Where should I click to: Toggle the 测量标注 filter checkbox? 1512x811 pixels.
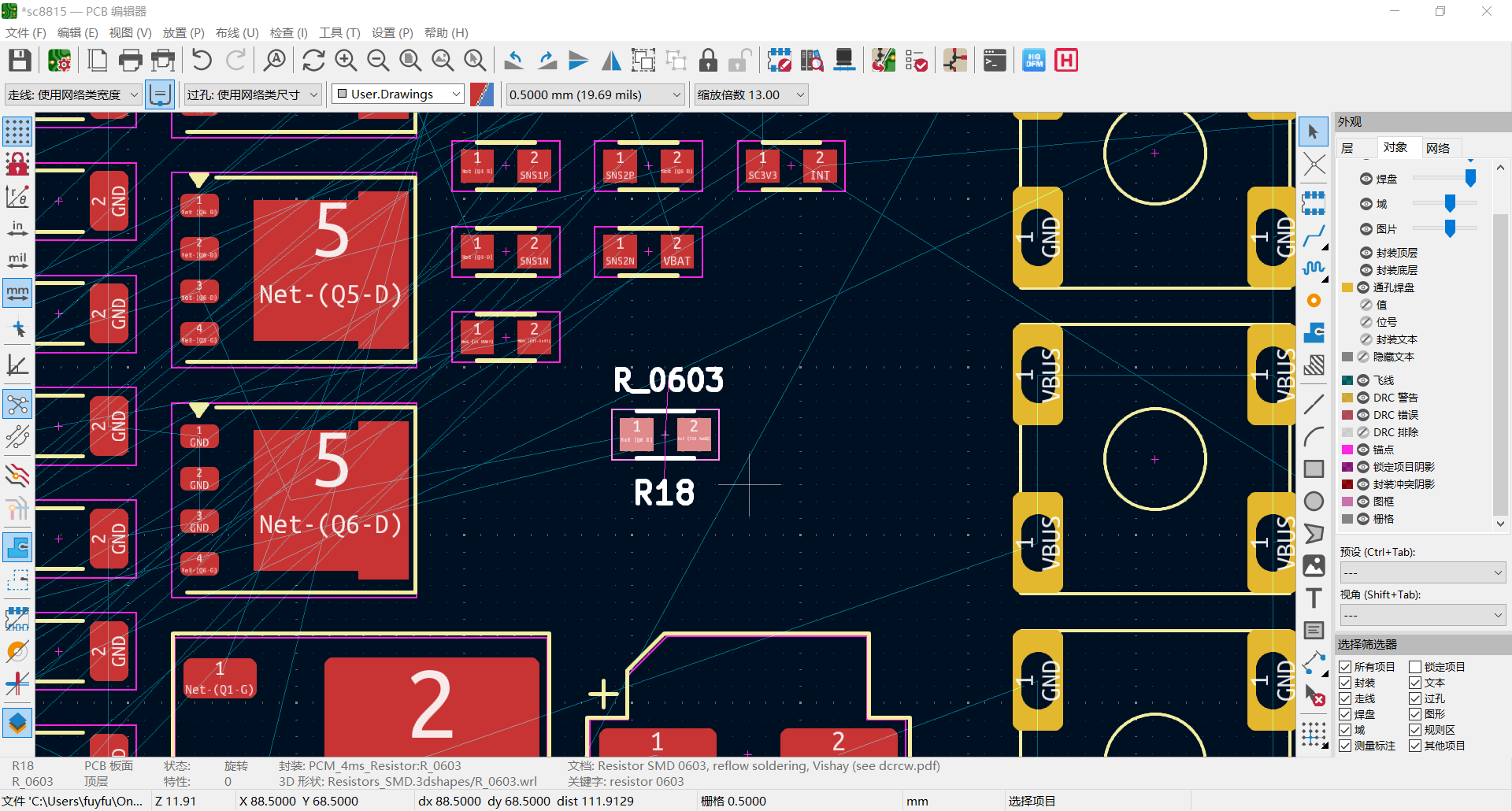point(1345,746)
